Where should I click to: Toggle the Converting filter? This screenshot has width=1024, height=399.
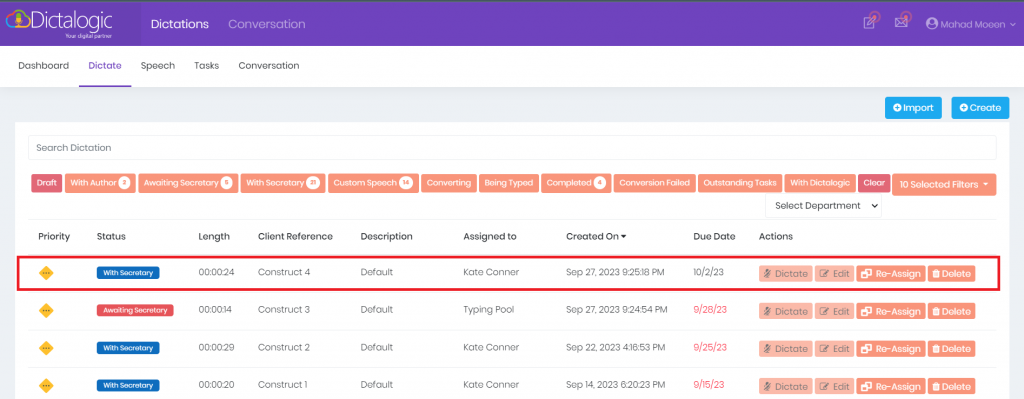click(x=449, y=183)
